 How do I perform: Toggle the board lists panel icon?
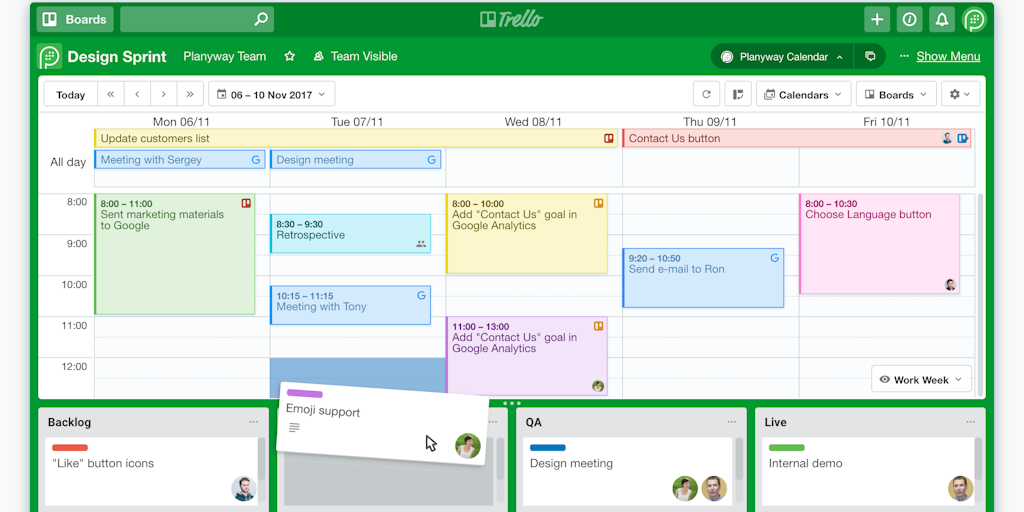[738, 95]
